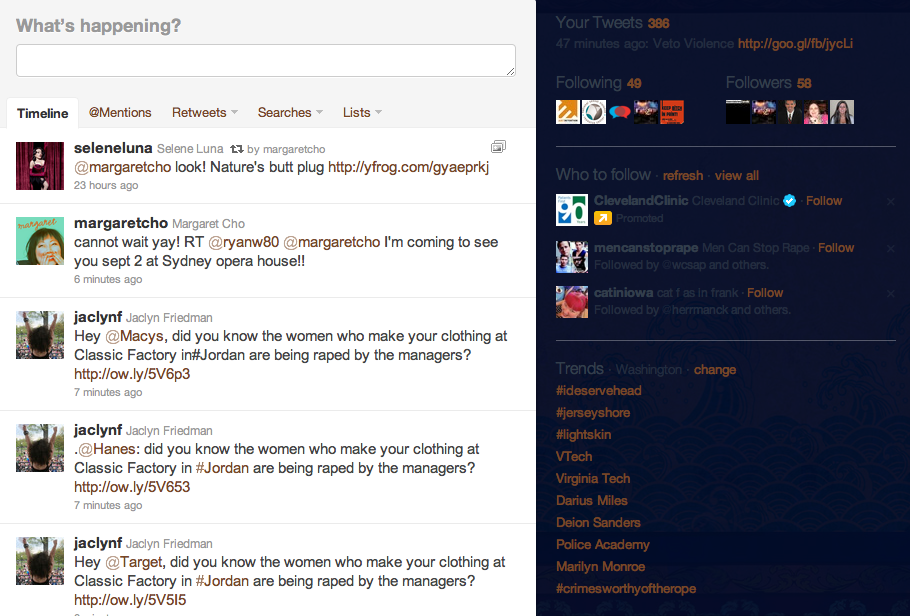Click the conversation icon on seleneluna's tweet
Image resolution: width=910 pixels, height=616 pixels.
498,147
